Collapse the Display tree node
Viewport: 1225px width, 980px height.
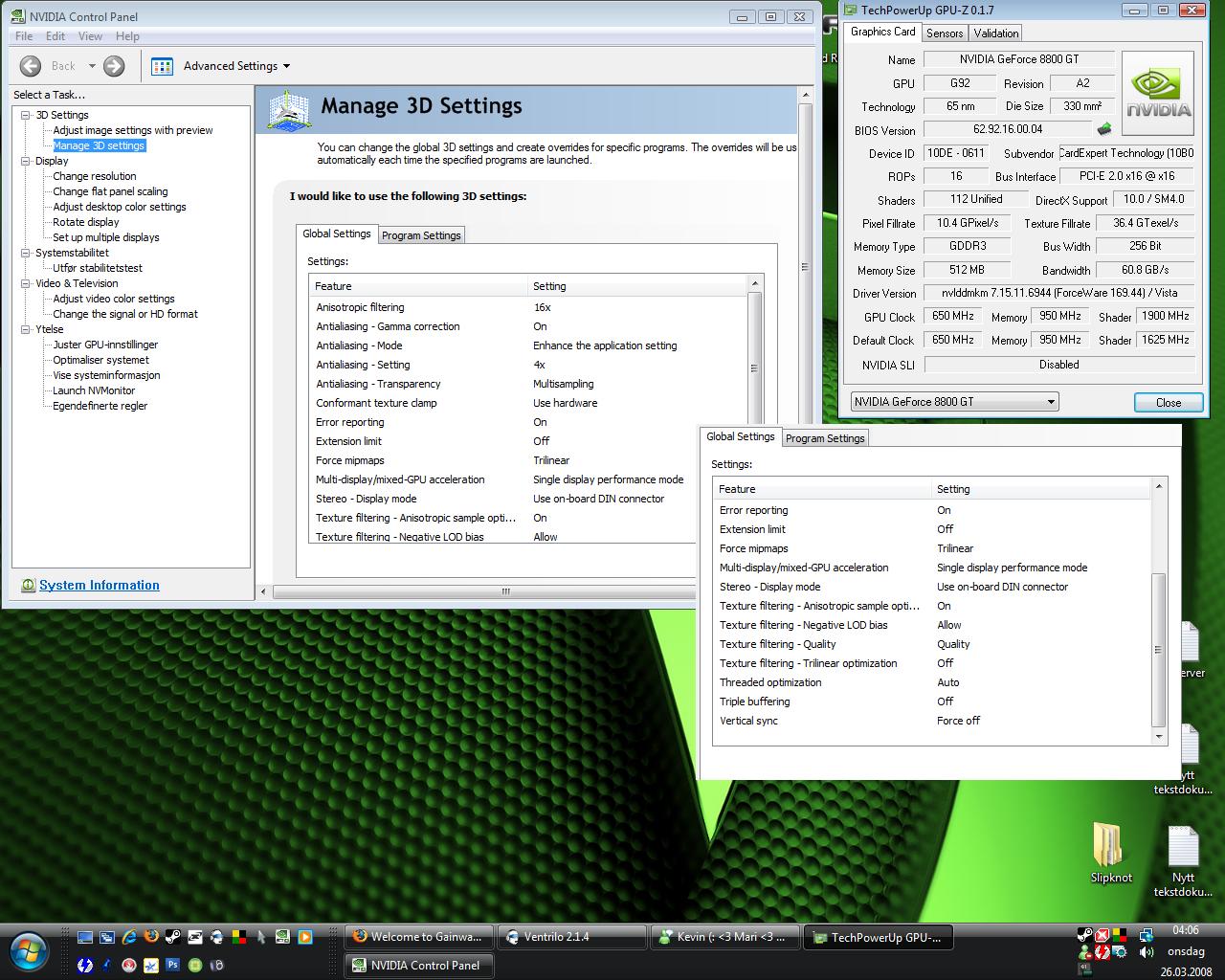pyautogui.click(x=26, y=161)
